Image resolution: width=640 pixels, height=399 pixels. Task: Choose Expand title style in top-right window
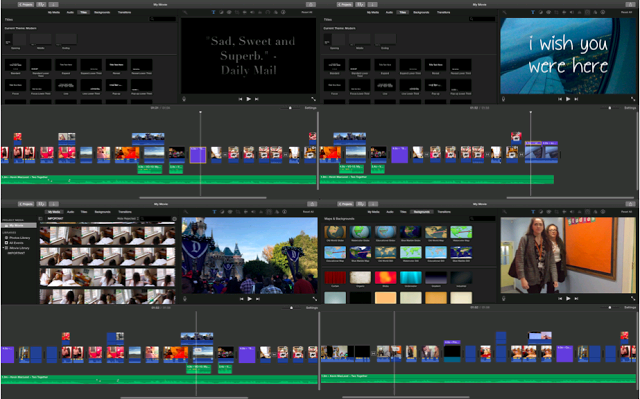pyautogui.click(x=385, y=66)
